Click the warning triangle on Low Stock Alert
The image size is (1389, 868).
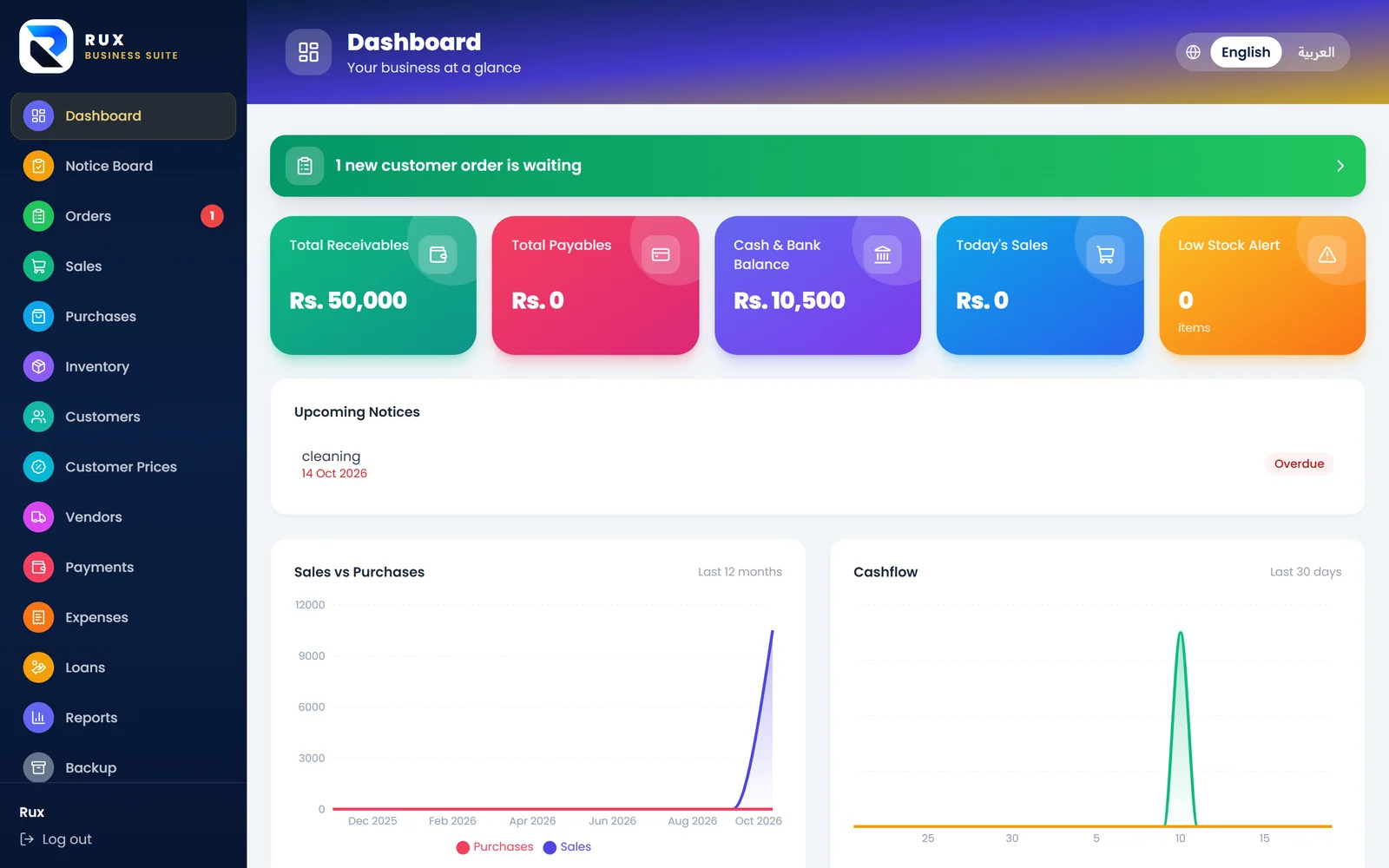pos(1327,254)
